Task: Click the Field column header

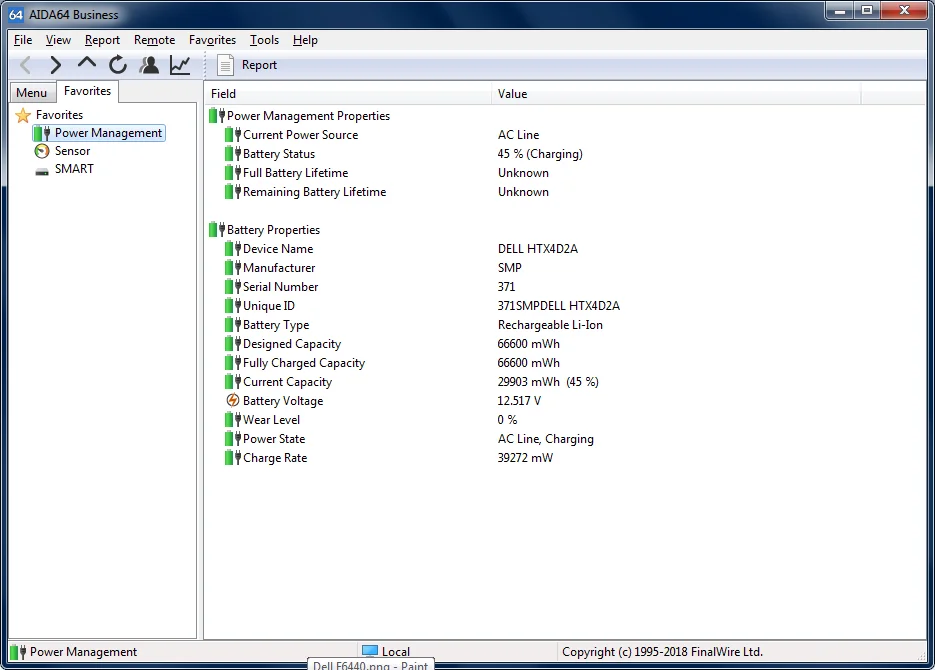Action: (348, 94)
